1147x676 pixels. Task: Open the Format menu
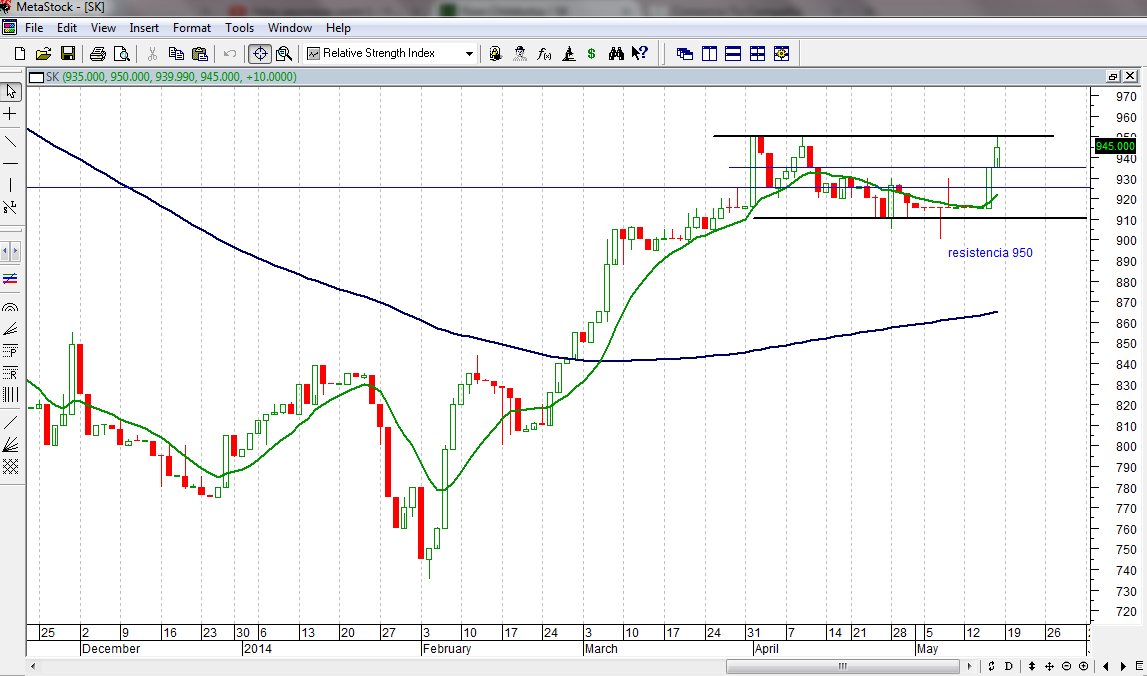click(192, 28)
